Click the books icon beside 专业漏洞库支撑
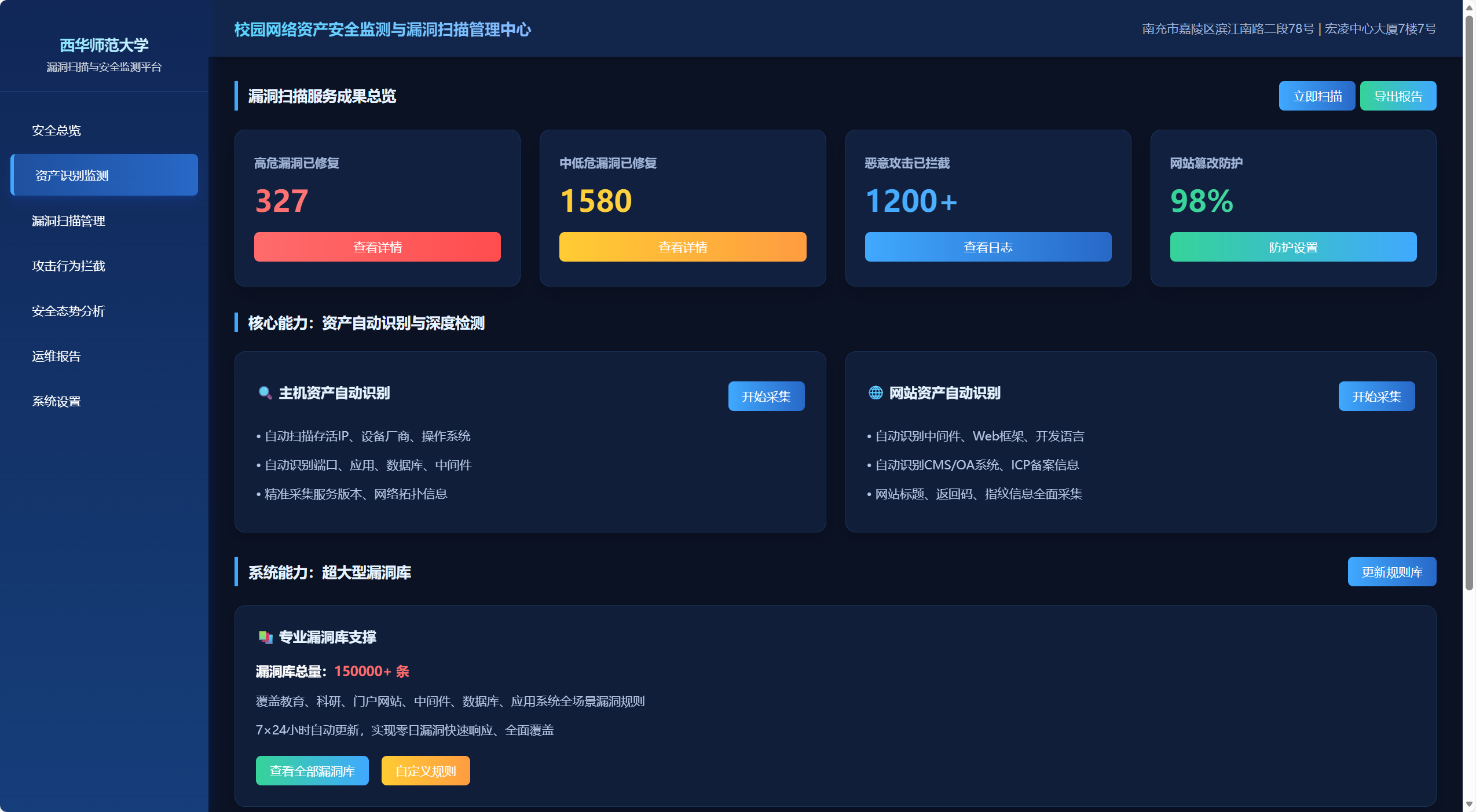 (265, 637)
